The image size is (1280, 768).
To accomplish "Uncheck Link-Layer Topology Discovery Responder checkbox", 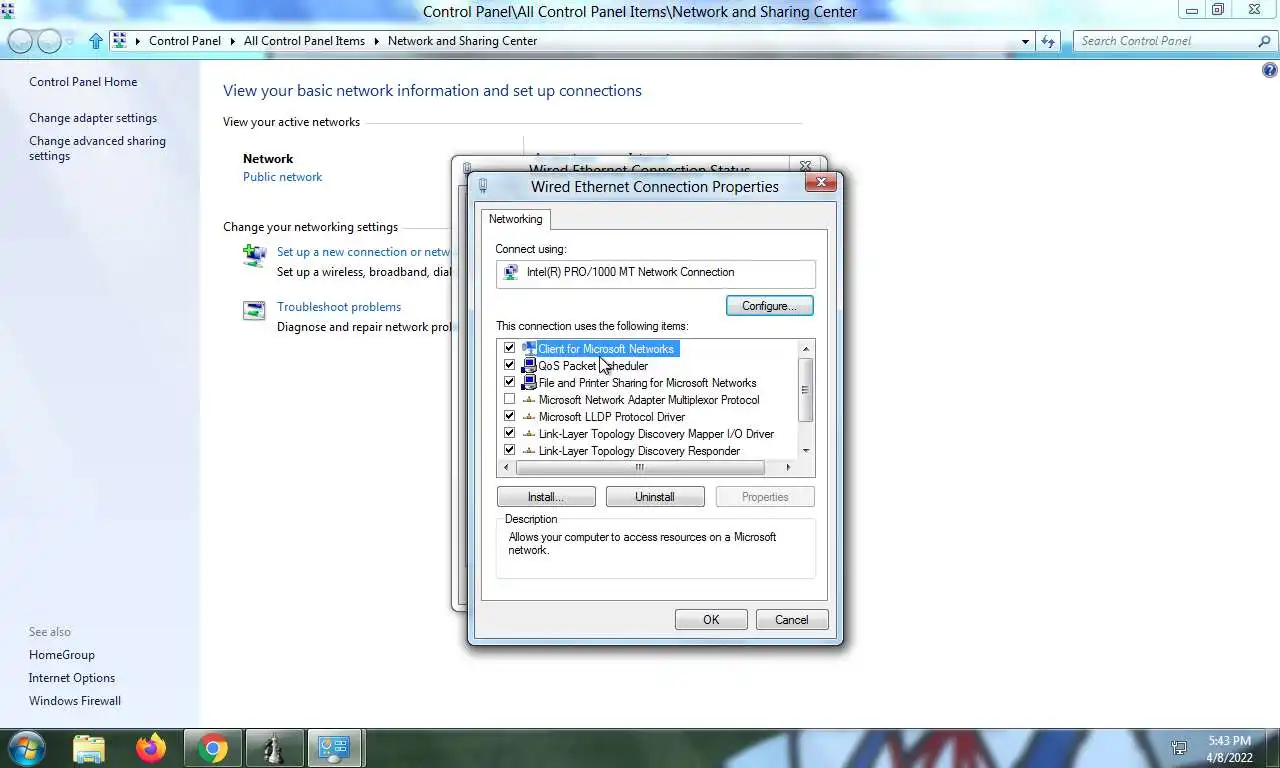I will pyautogui.click(x=509, y=450).
